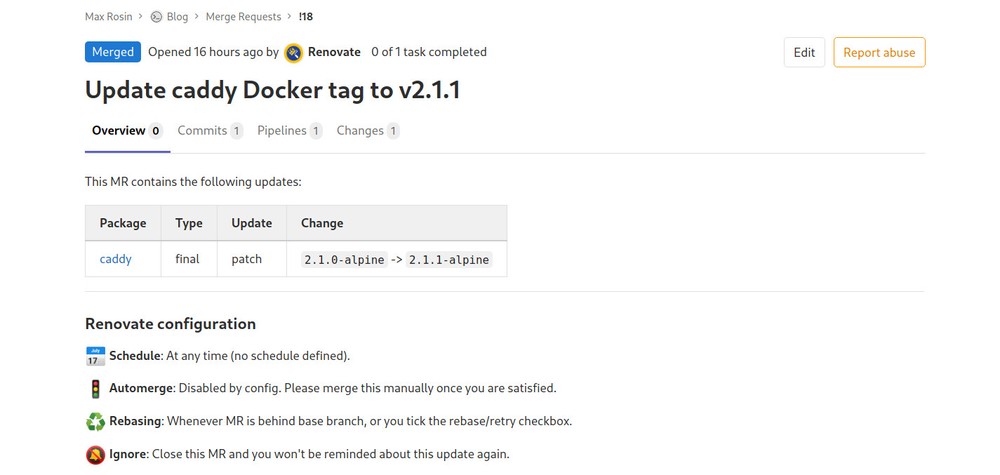Click the Renovate bot avatar icon
This screenshot has height=475, width=1000.
click(x=293, y=52)
